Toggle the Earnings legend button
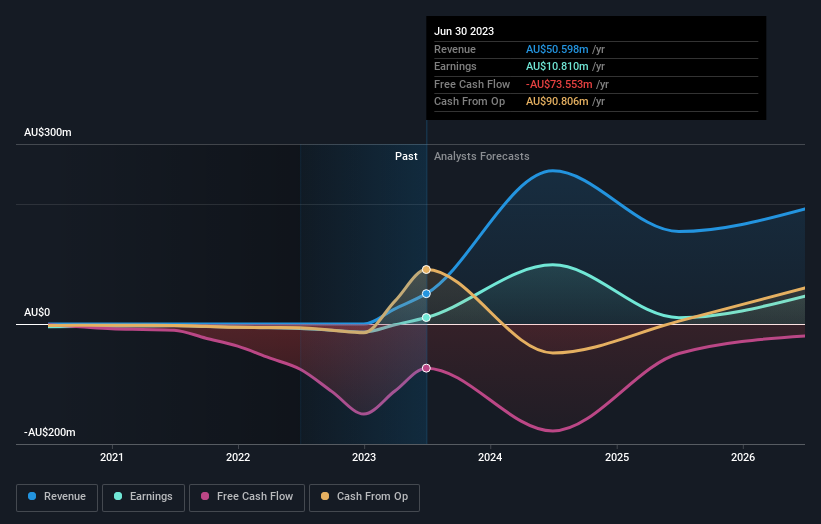 [143, 497]
